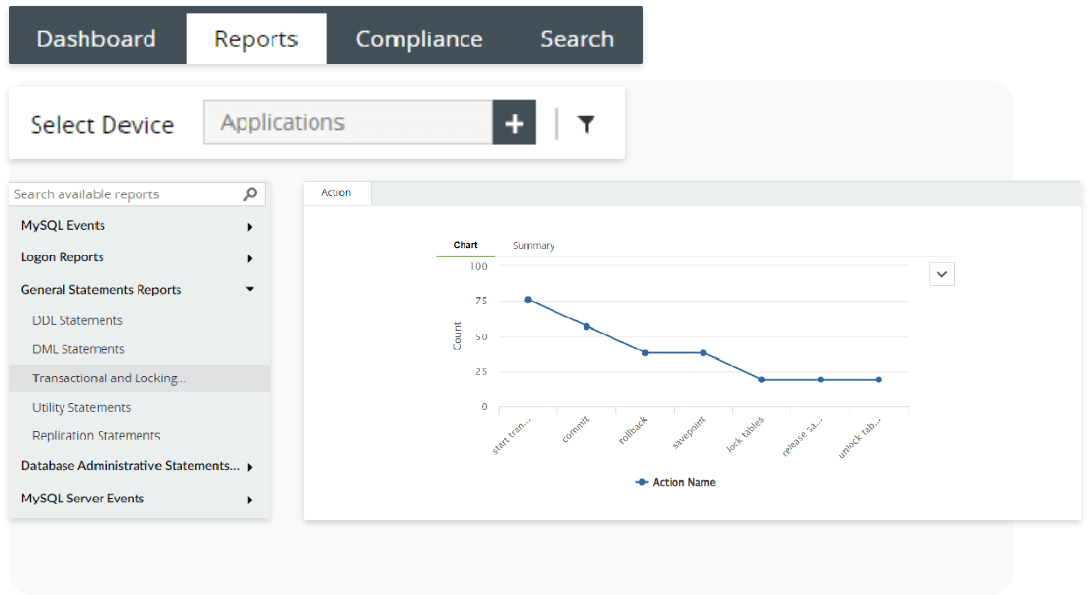Open the DML Statements report
The image size is (1090, 595).
(x=78, y=349)
